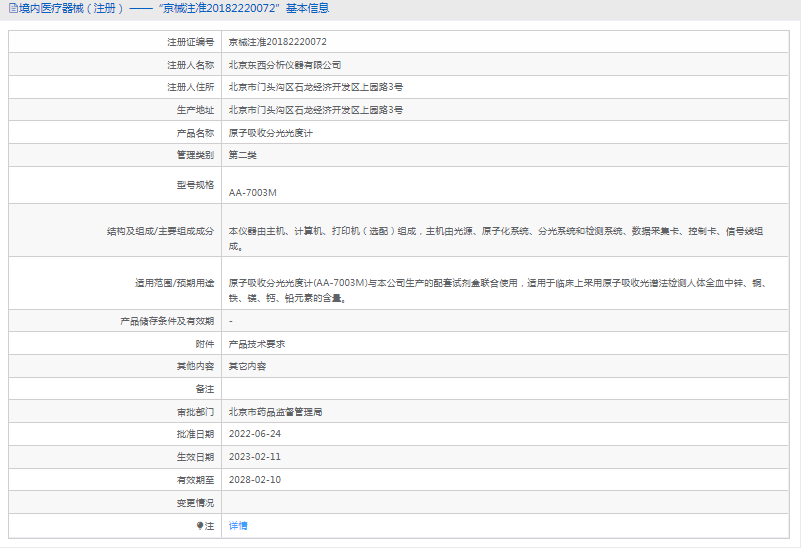The width and height of the screenshot is (801, 548).
Task: Click the 结构及组成 description text
Action: [x=496, y=239]
